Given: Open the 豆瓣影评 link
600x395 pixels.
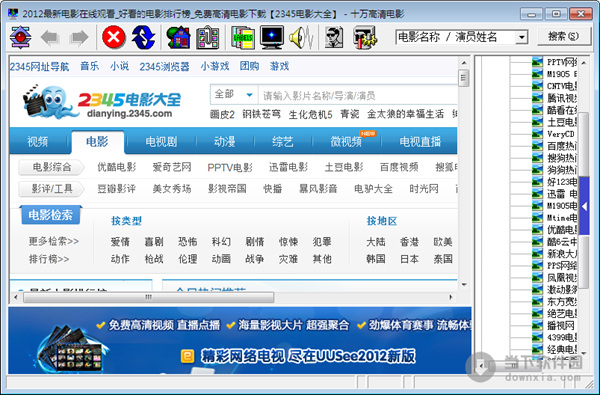Looking at the screenshot, I should point(117,189).
